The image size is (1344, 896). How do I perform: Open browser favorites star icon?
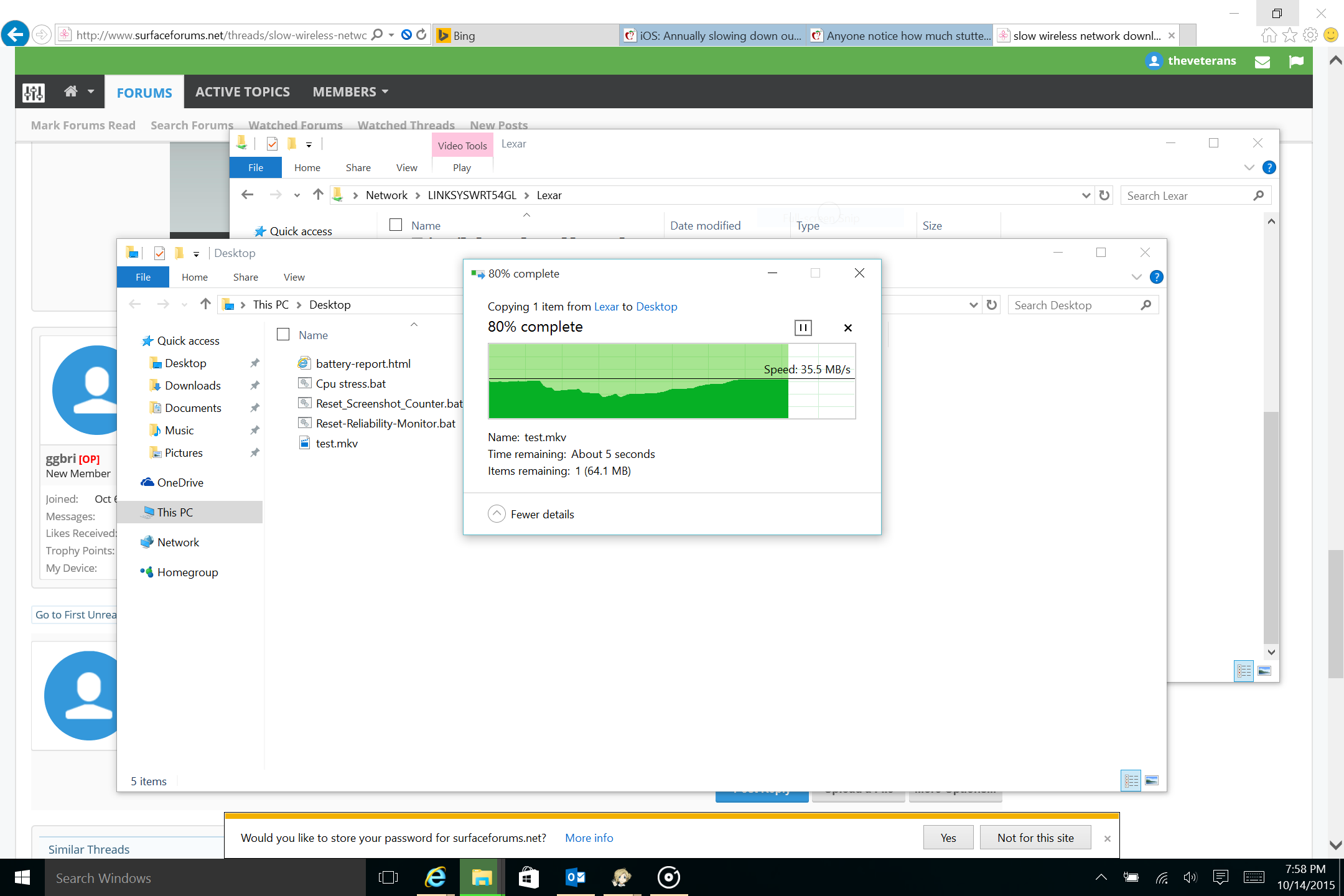pyautogui.click(x=1290, y=35)
